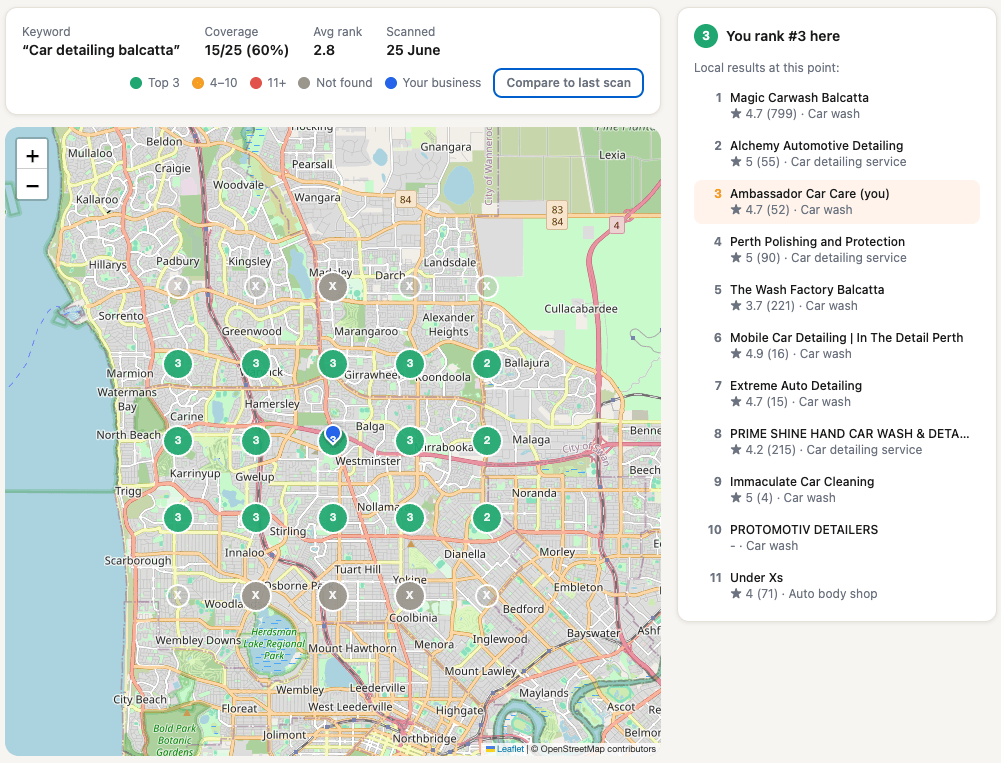Select not-found X marker at Padbury
Screen dimensions: 1001x763
[178, 287]
